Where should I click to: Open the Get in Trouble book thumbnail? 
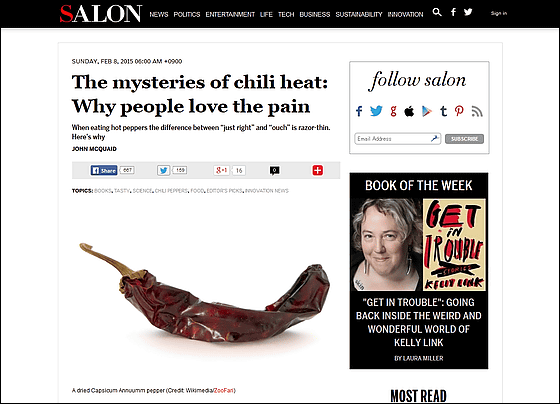(454, 245)
